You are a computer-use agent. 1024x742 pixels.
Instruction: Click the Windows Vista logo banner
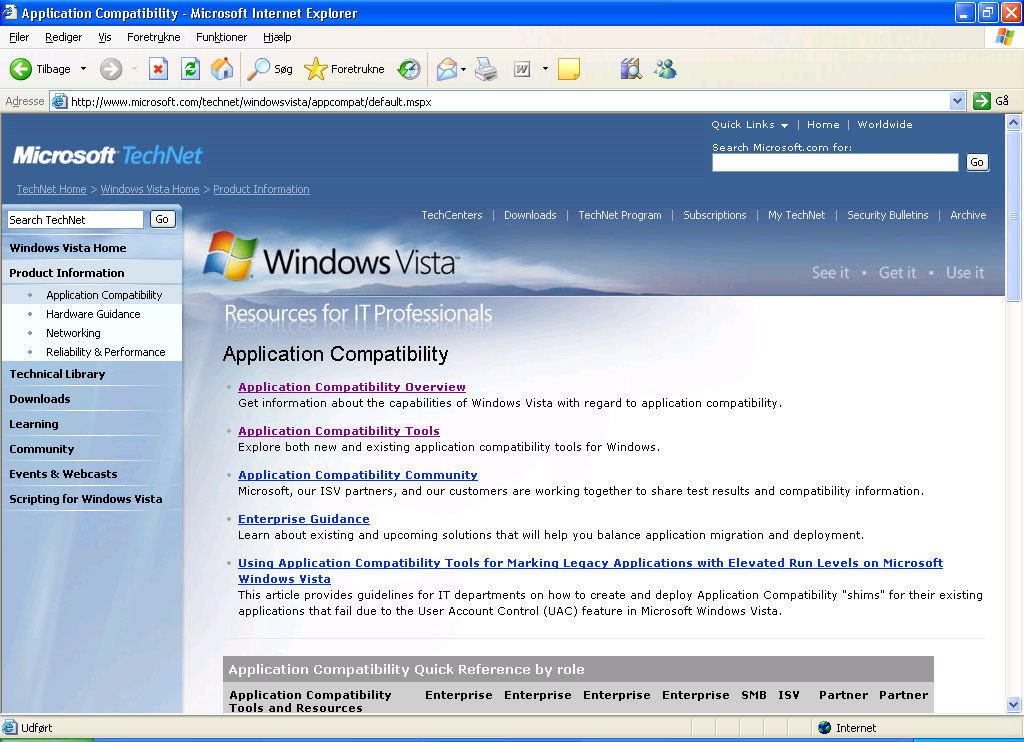pyautogui.click(x=331, y=257)
